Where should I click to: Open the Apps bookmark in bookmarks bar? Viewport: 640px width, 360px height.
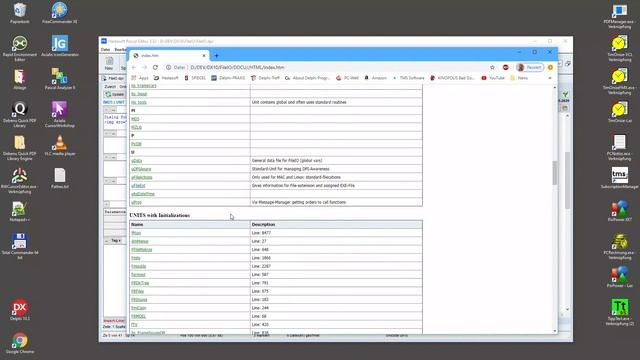[140, 78]
